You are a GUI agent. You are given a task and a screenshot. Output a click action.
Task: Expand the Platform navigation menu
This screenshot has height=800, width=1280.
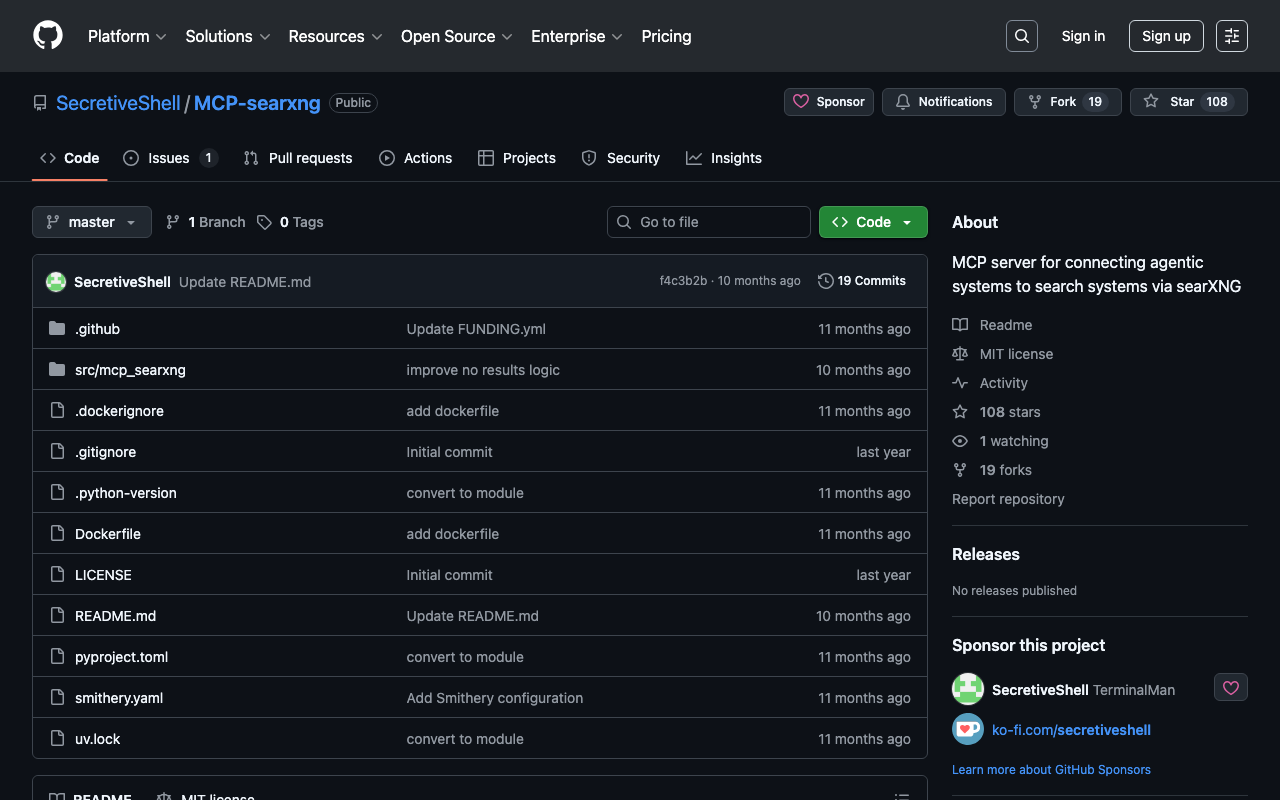point(127,36)
